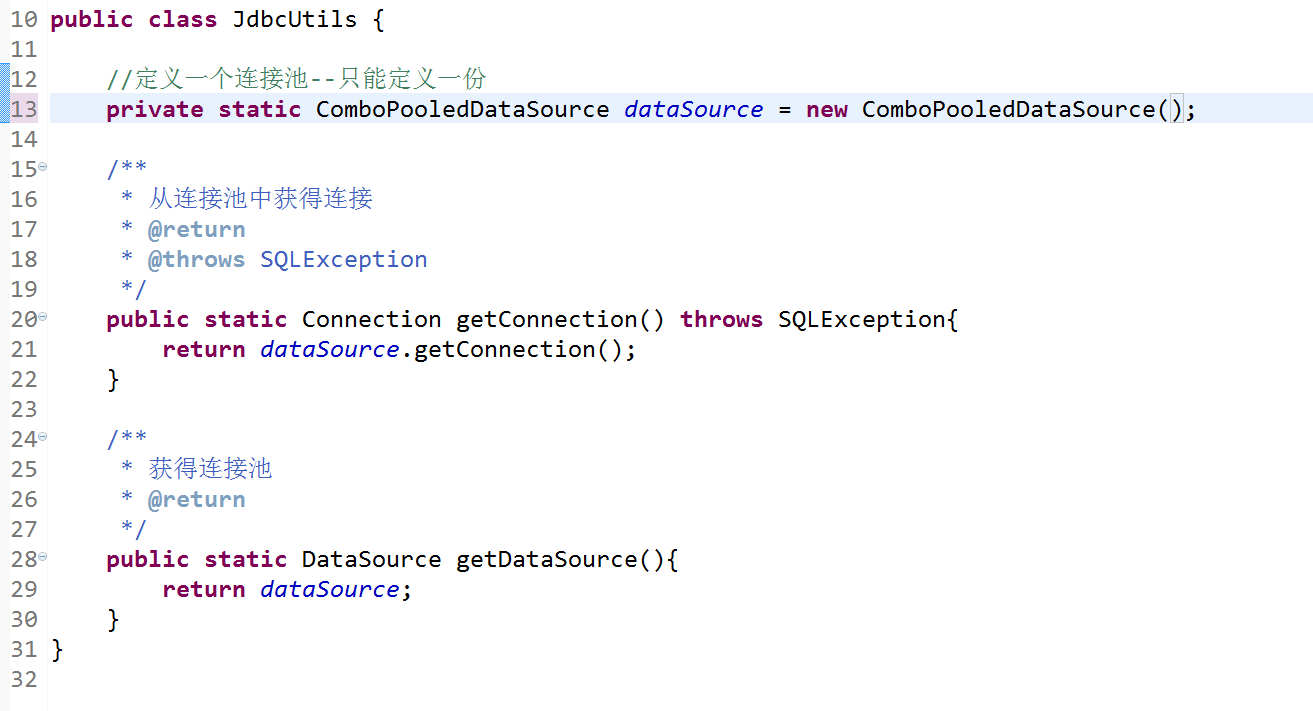The image size is (1313, 711).
Task: Collapse the getConnection method at line 20
Action: [x=43, y=317]
